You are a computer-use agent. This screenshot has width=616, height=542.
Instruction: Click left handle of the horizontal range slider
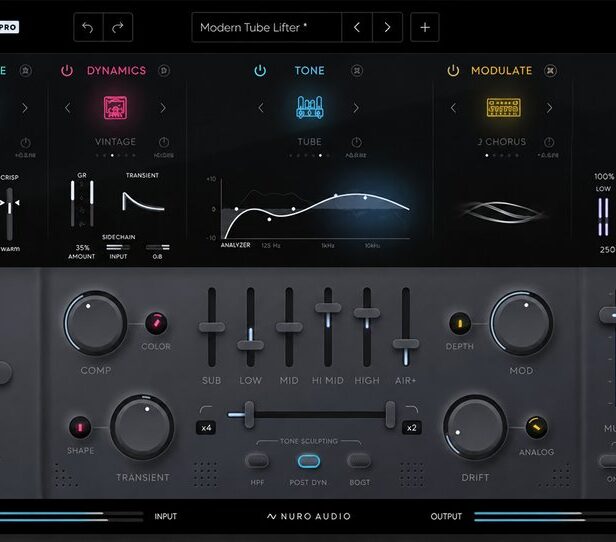(x=249, y=415)
